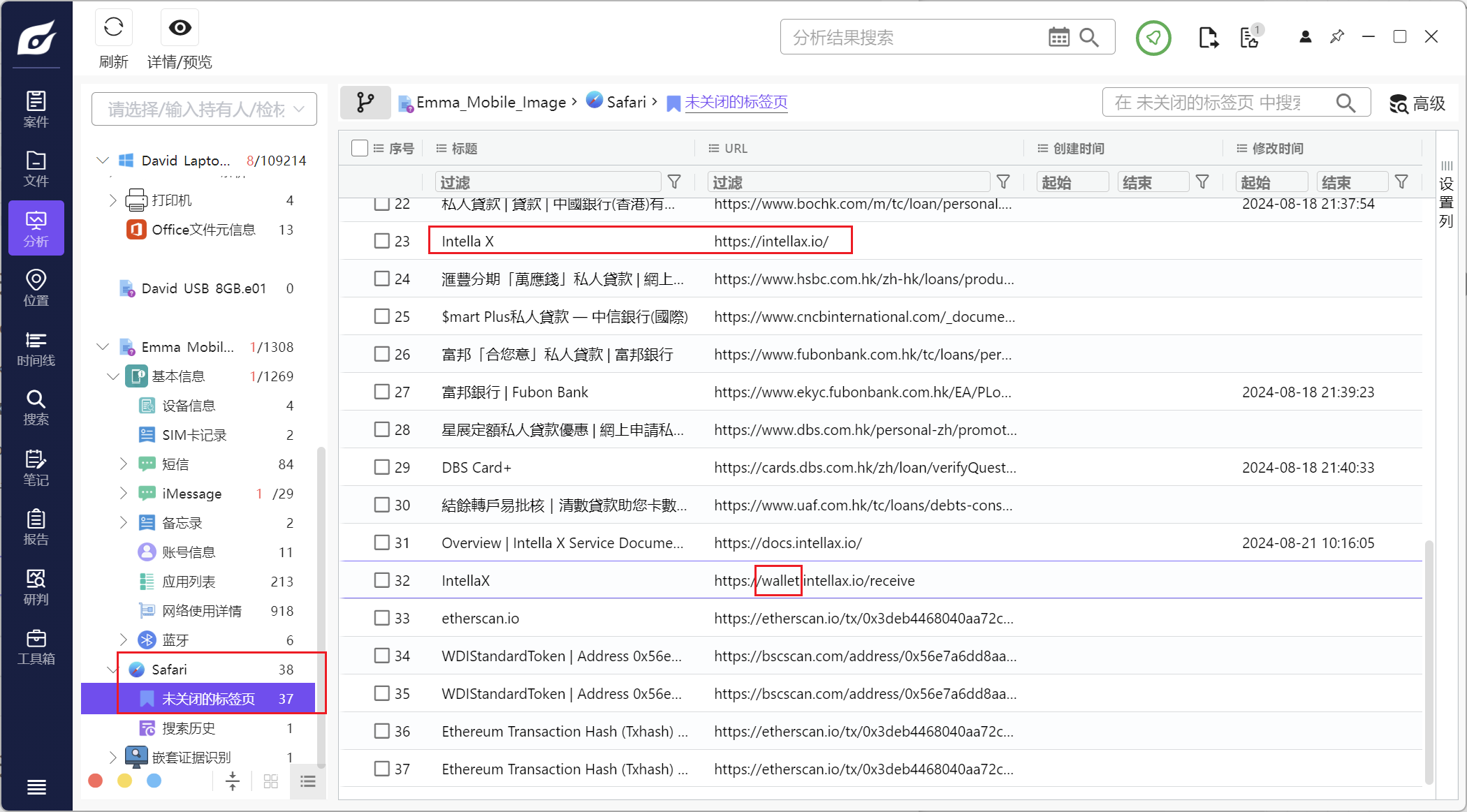Open the Details/Preview (详情/预览) eye icon
The image size is (1467, 812).
[x=180, y=28]
